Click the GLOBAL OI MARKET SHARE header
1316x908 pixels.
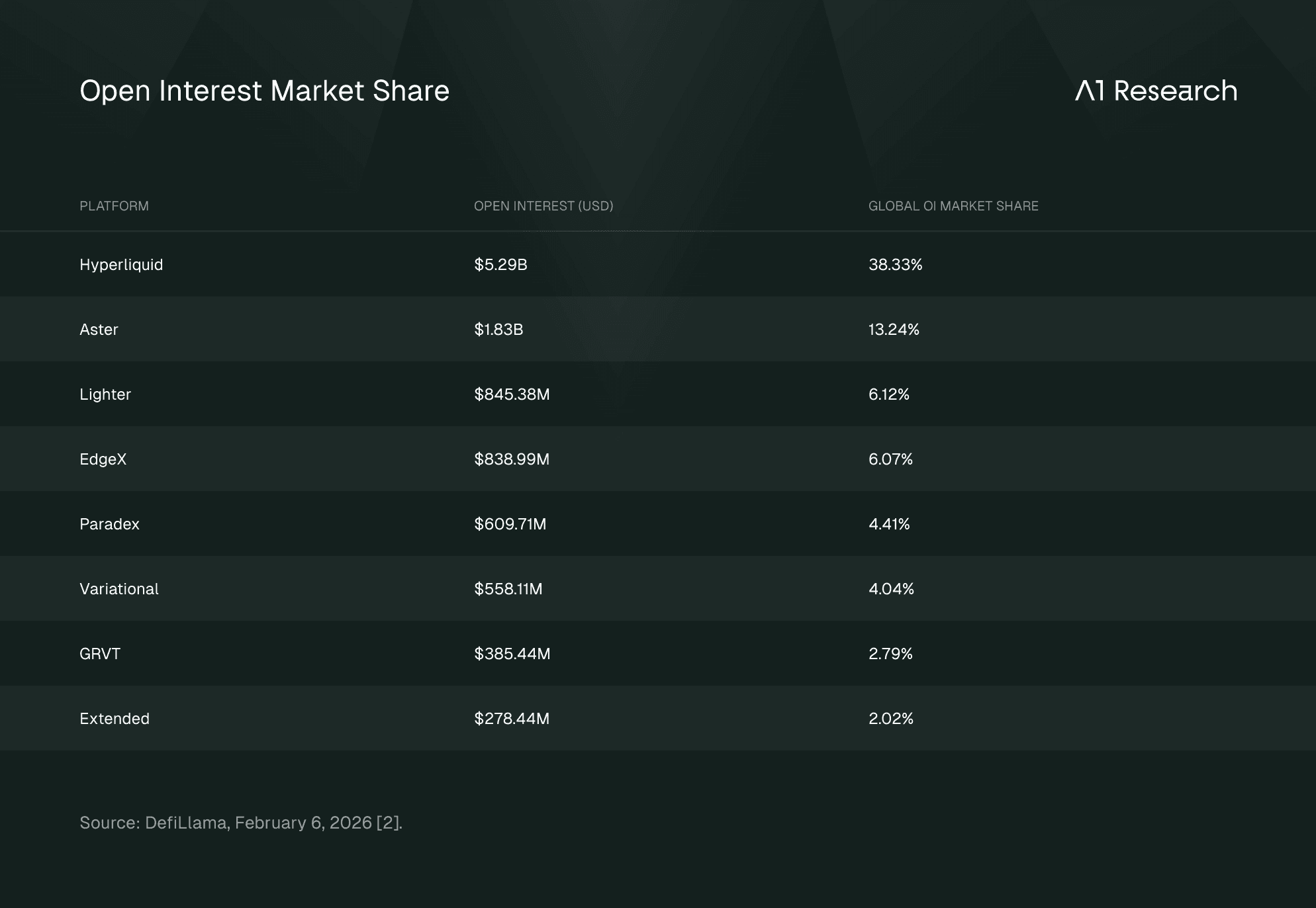coord(953,206)
